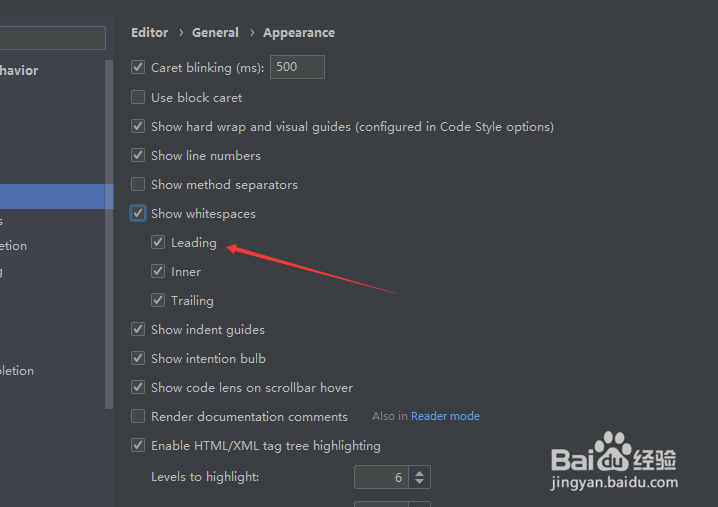
Task: Disable Show hard wrap and visual guides
Action: (138, 126)
